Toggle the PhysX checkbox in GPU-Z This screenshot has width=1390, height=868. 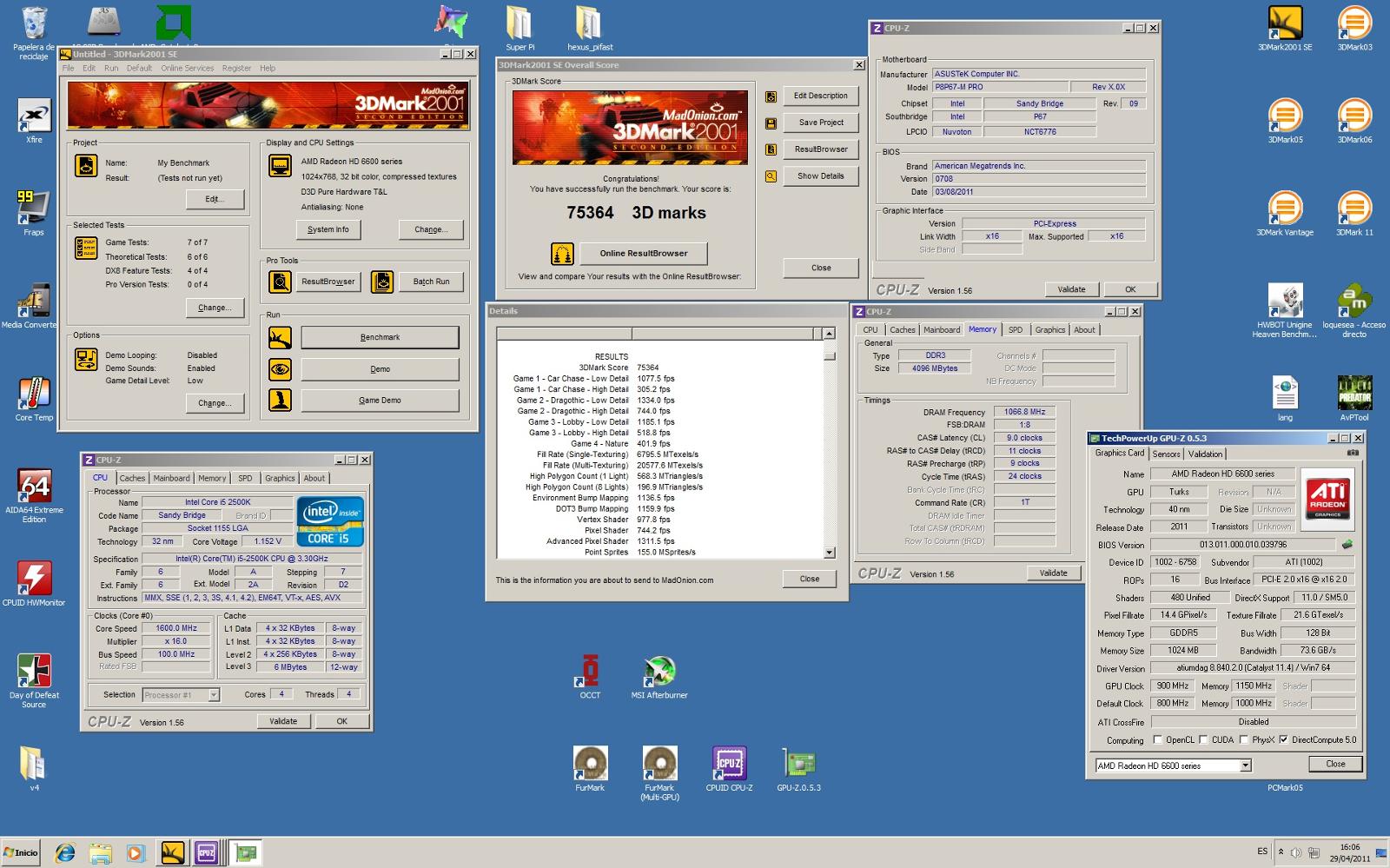[x=1244, y=740]
